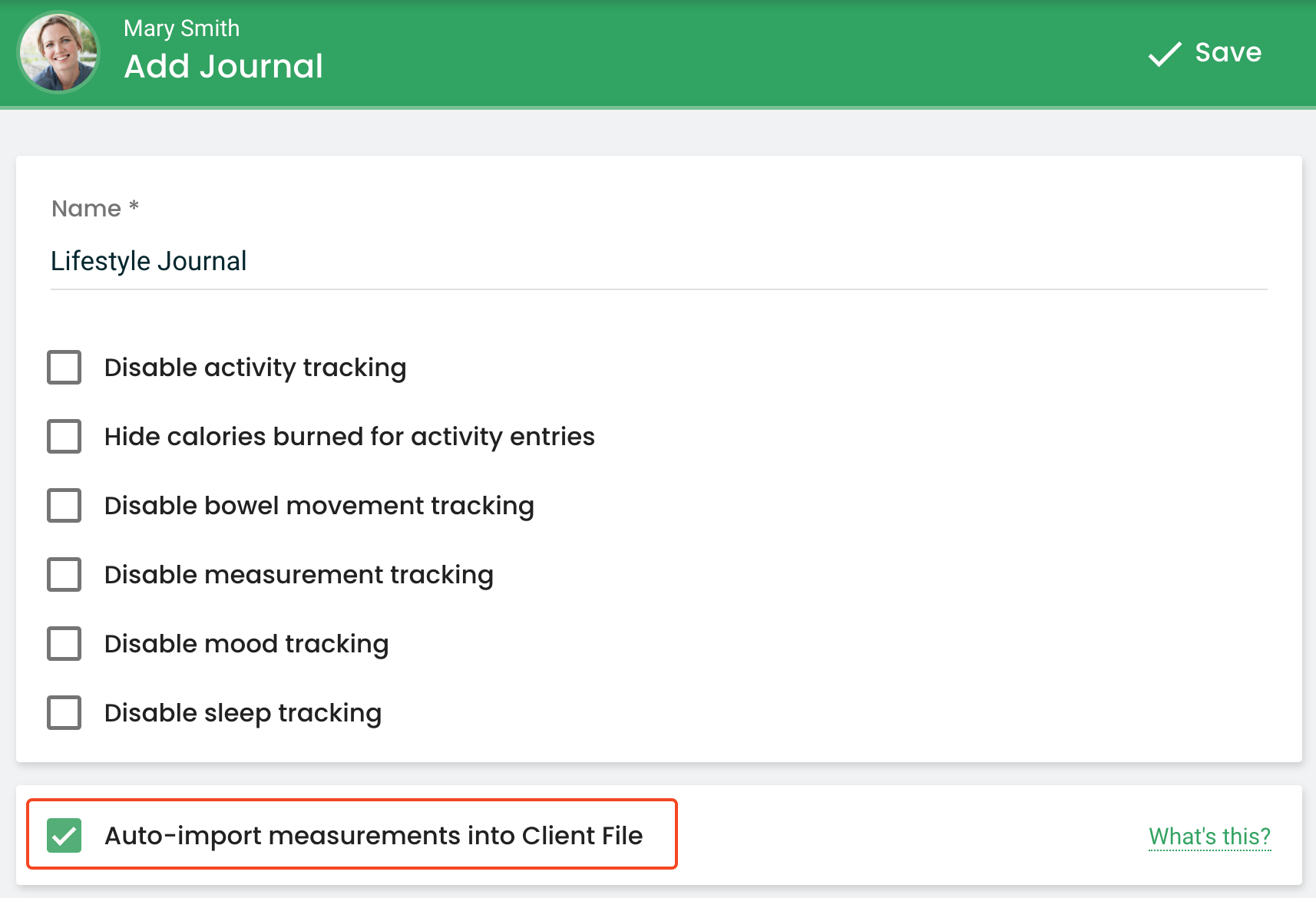Screen dimensions: 1316x898
Task: Click Mary Smith's profile photo
Action: (x=59, y=52)
